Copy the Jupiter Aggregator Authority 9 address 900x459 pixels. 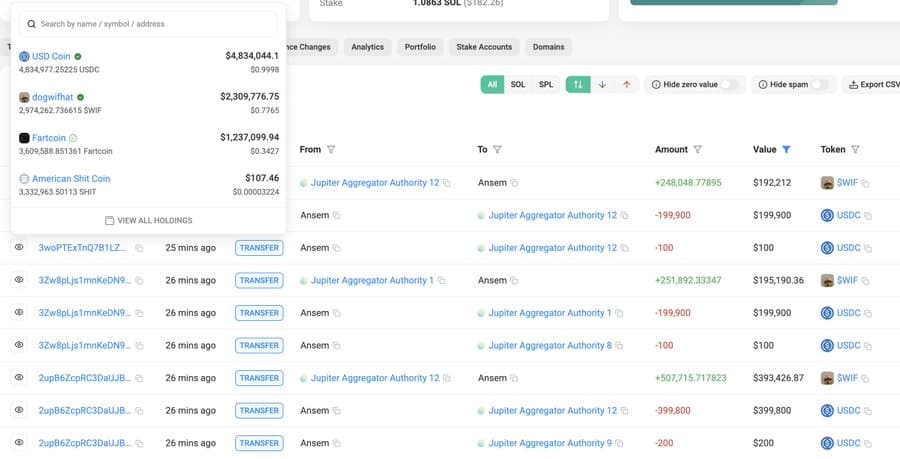[620, 443]
